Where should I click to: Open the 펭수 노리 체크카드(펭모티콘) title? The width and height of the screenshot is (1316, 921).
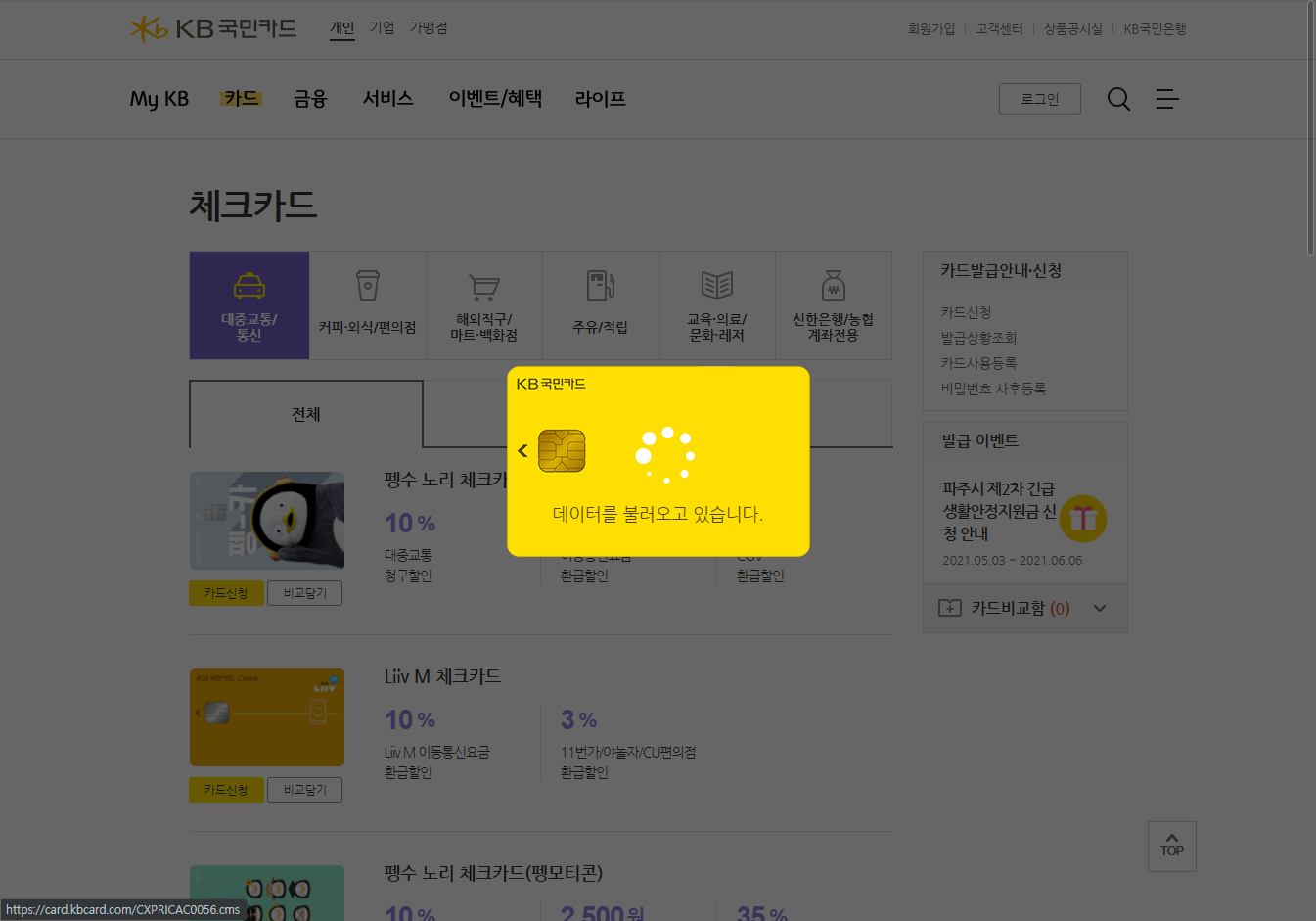coord(493,872)
